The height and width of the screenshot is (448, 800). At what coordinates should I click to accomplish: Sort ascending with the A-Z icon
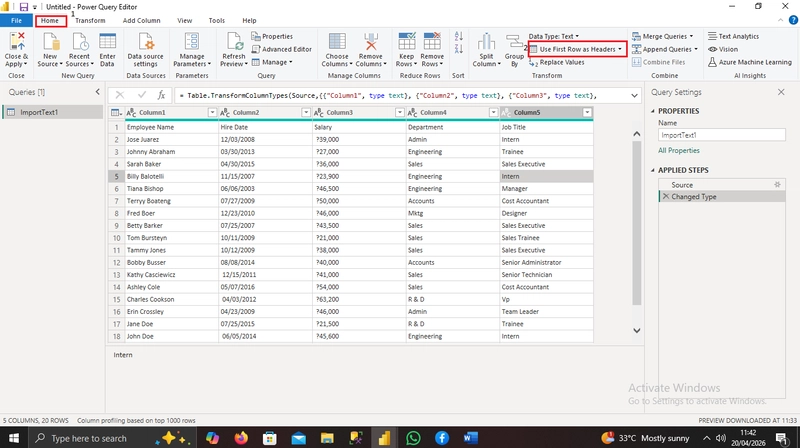[x=458, y=37]
